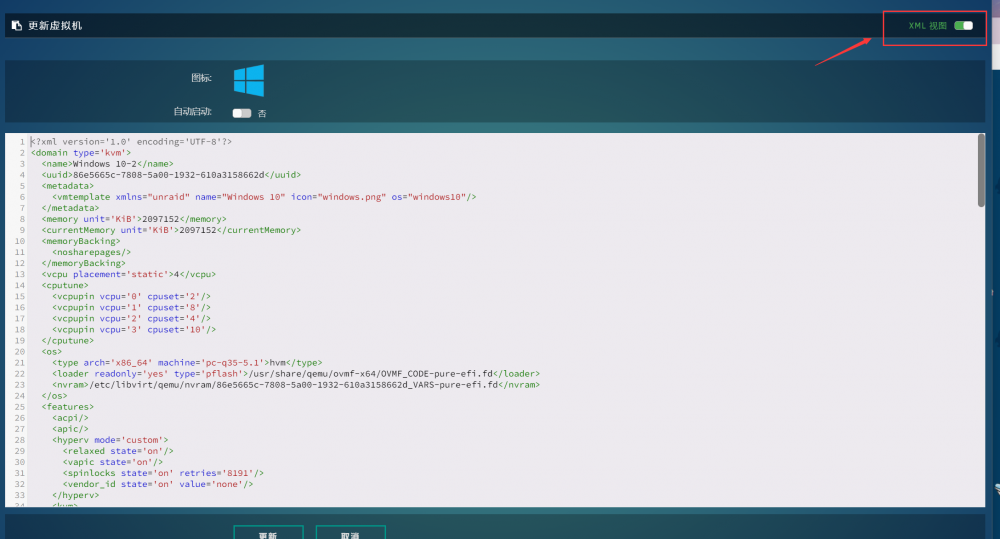Viewport: 1000px width, 539px height.
Task: Click line number 13 in the gutter
Action: [x=20, y=274]
